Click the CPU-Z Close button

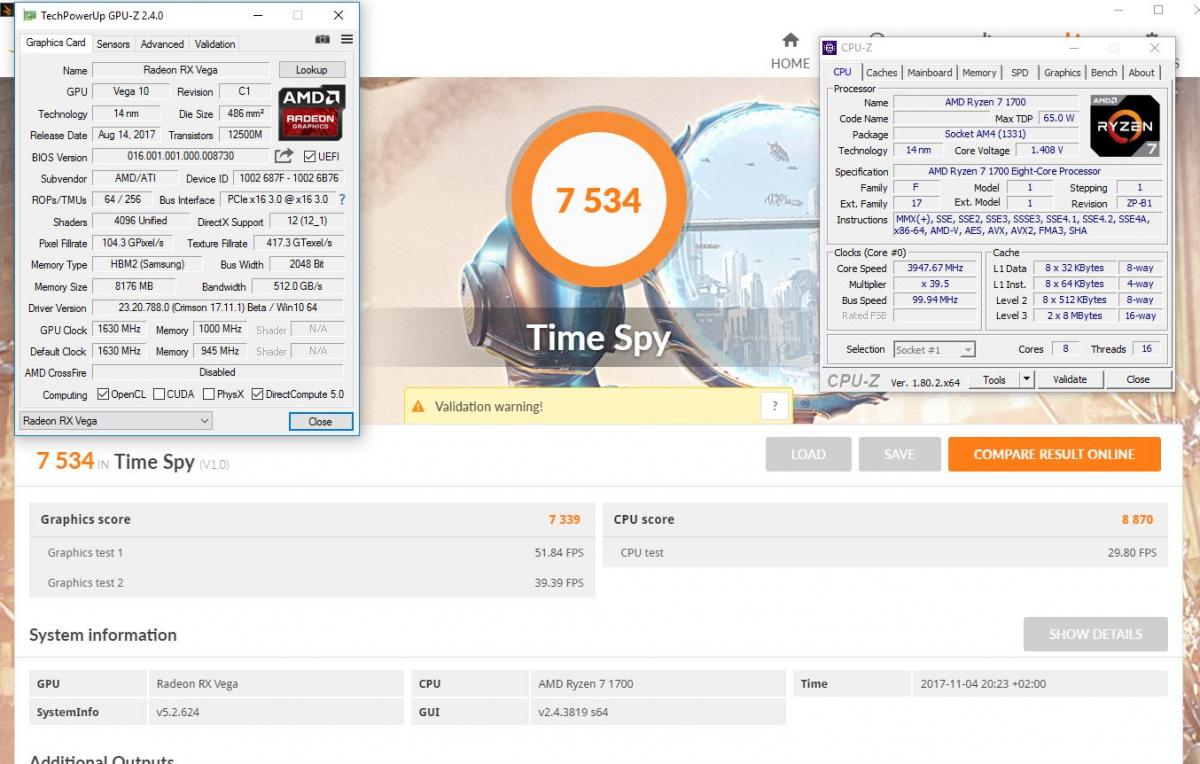click(1138, 379)
